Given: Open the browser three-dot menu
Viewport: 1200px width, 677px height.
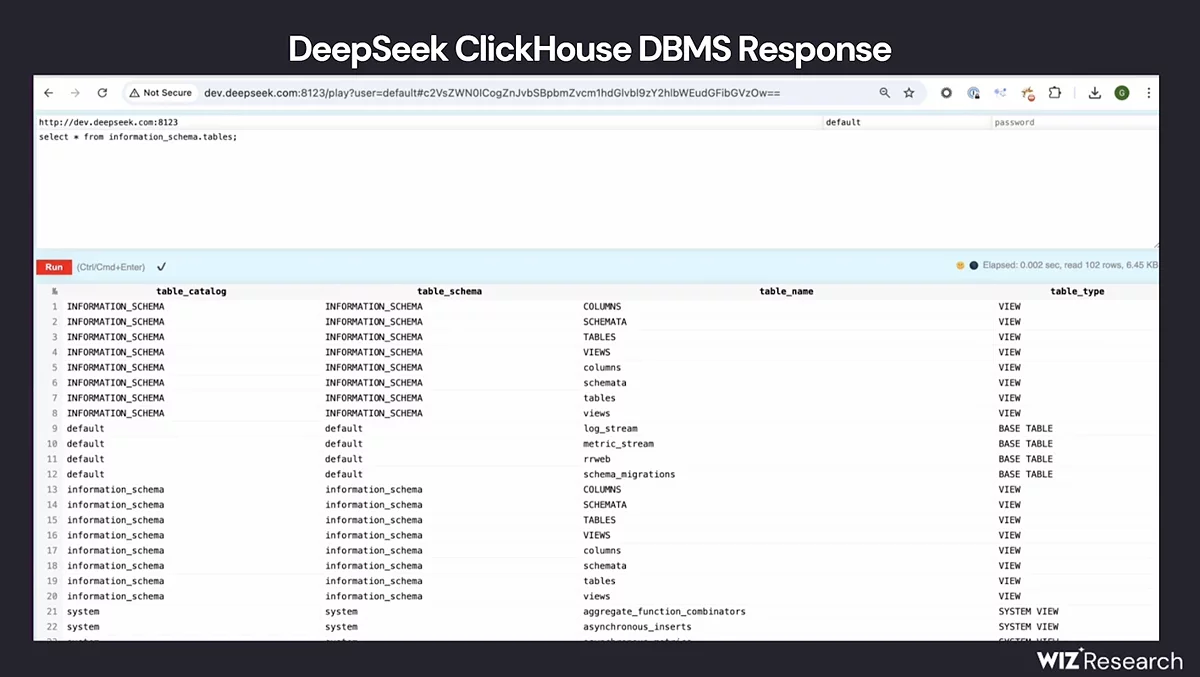Looking at the screenshot, I should coord(1148,93).
